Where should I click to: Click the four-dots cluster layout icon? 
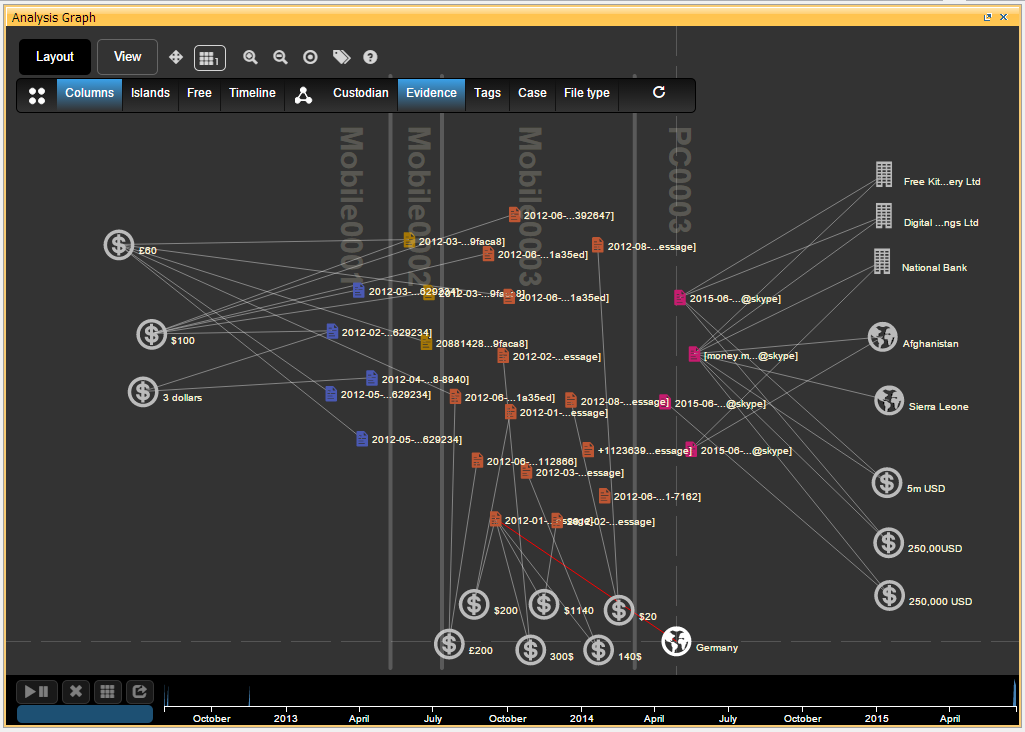click(x=37, y=95)
